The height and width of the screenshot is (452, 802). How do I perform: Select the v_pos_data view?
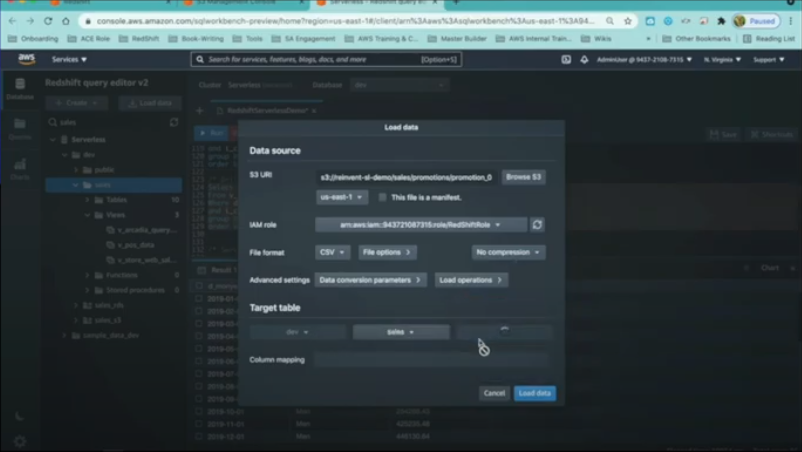136,245
